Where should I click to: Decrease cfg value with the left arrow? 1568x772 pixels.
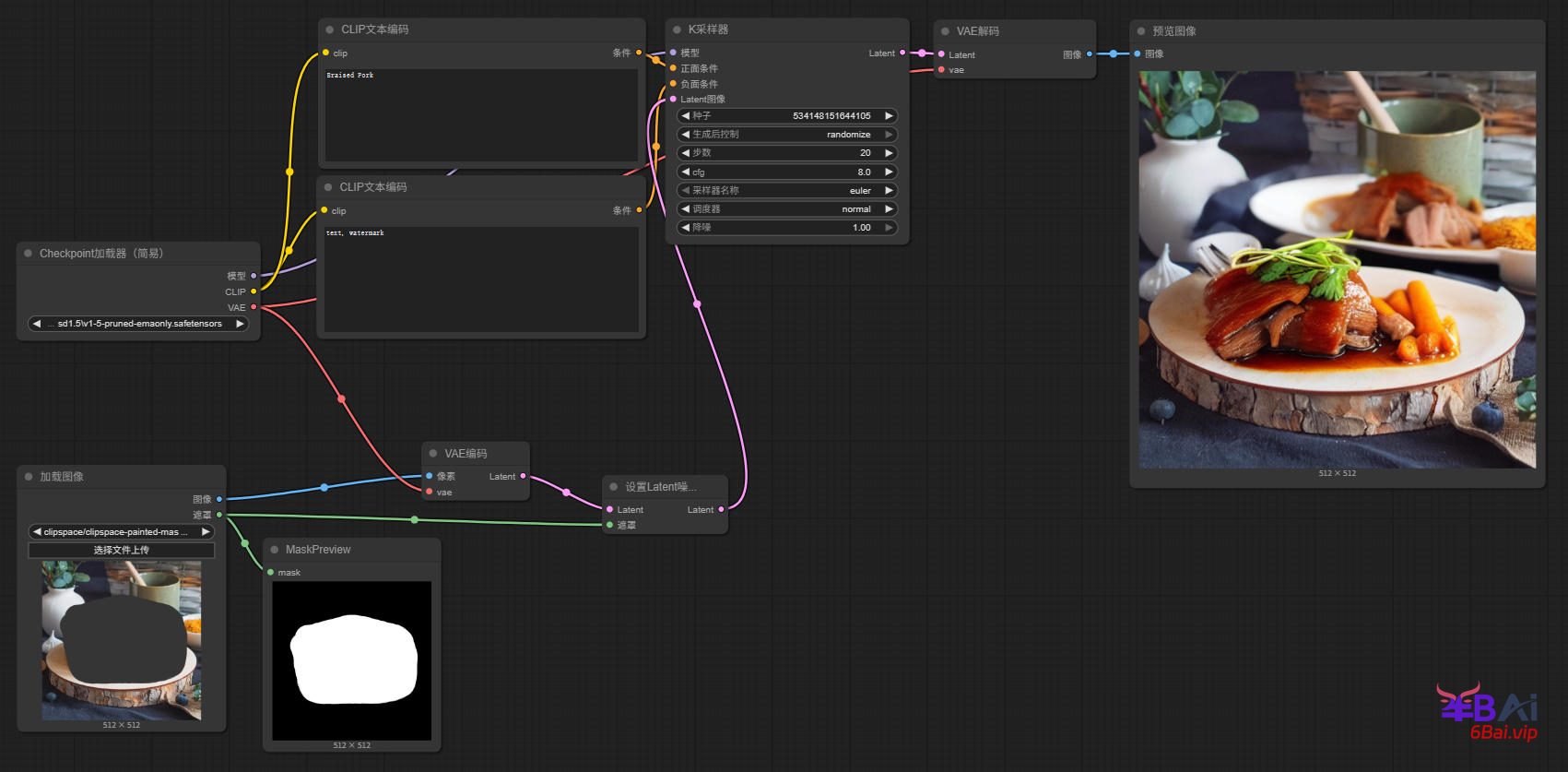point(685,172)
